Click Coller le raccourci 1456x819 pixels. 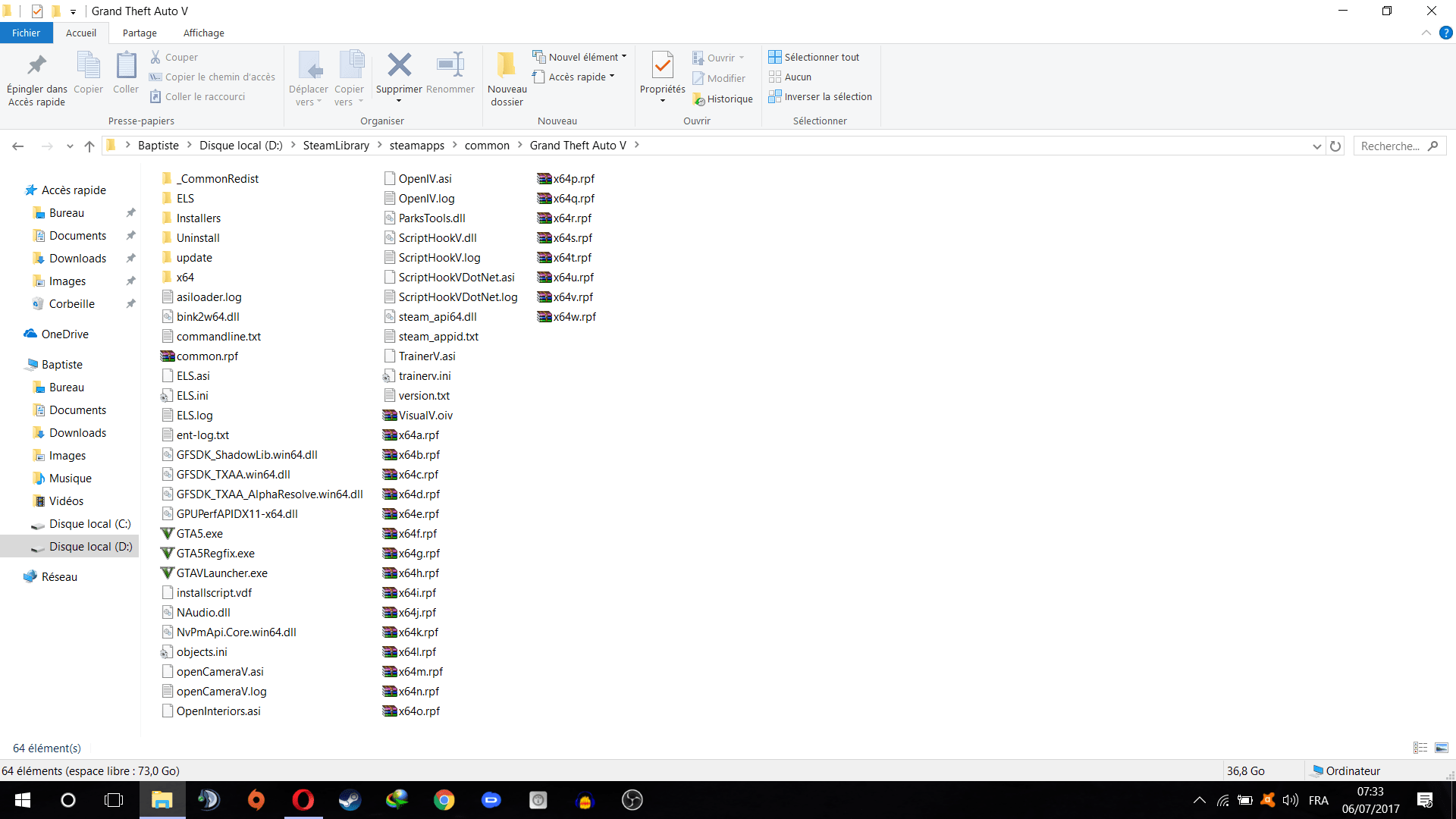coord(197,96)
